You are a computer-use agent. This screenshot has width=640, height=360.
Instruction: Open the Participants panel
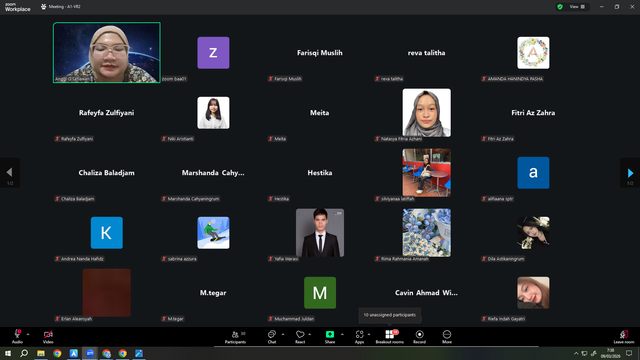point(236,337)
